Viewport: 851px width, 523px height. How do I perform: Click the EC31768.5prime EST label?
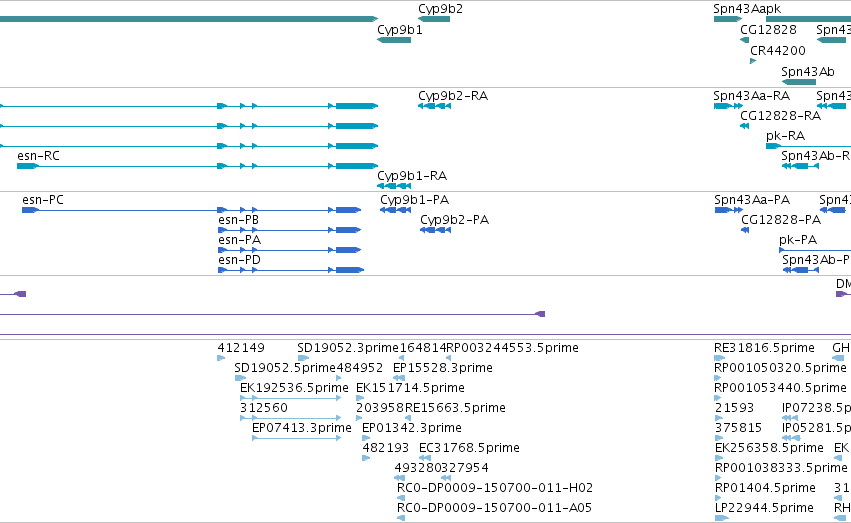point(469,448)
